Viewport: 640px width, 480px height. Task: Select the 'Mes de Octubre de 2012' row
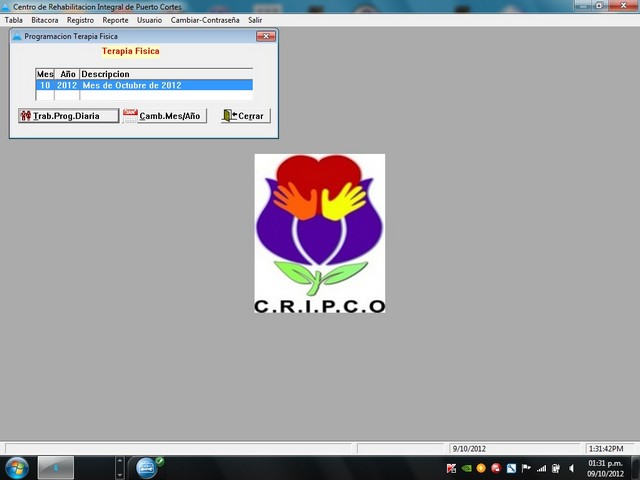(x=144, y=85)
